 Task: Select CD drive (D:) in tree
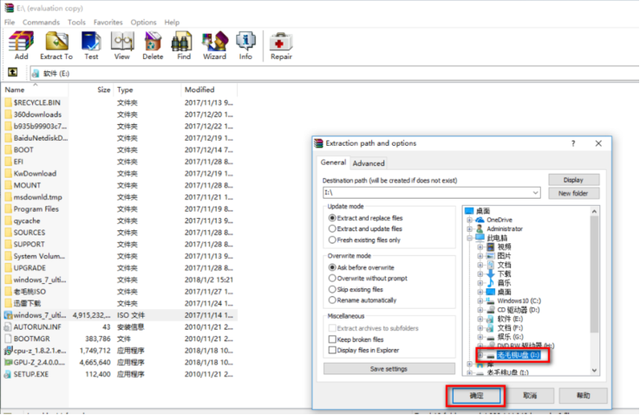[518, 310]
